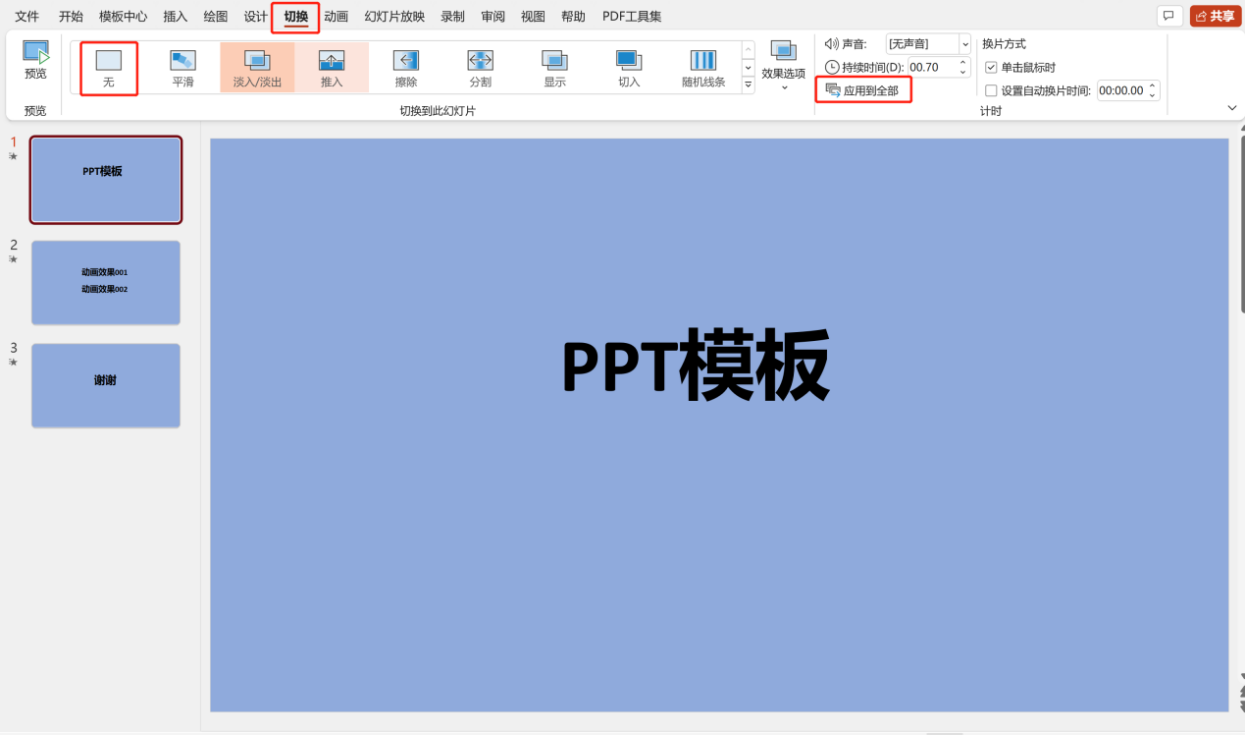
Task: Open 效果选项 effect options
Action: [x=783, y=65]
